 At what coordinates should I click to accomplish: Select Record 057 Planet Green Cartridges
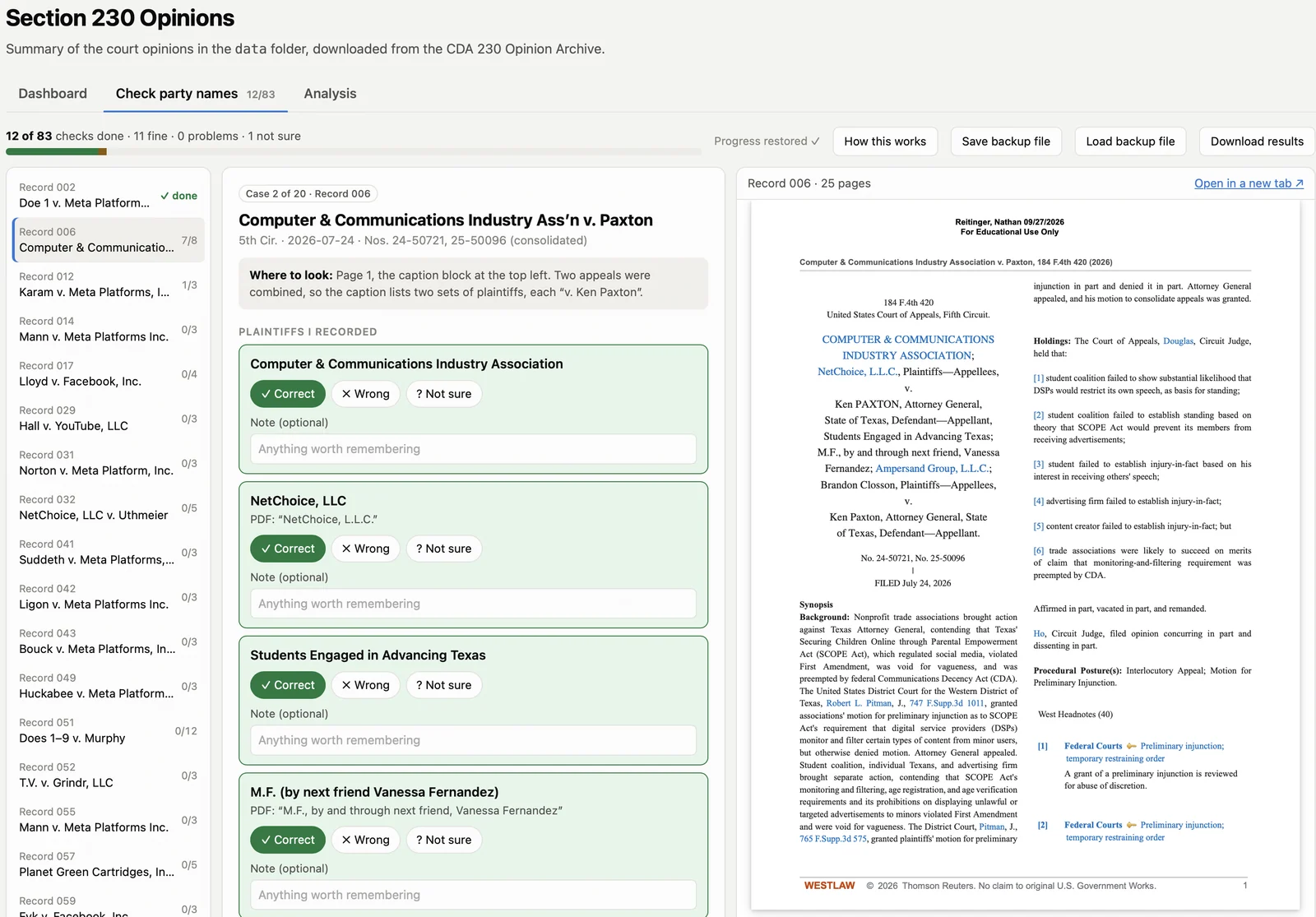pyautogui.click(x=109, y=864)
